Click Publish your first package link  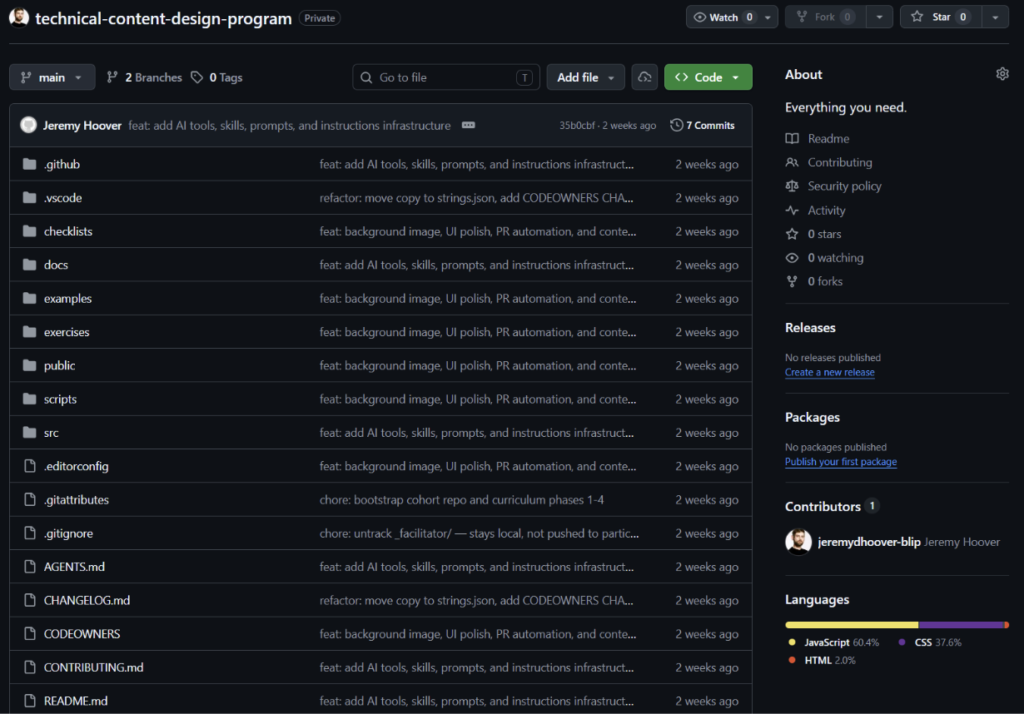tap(840, 462)
